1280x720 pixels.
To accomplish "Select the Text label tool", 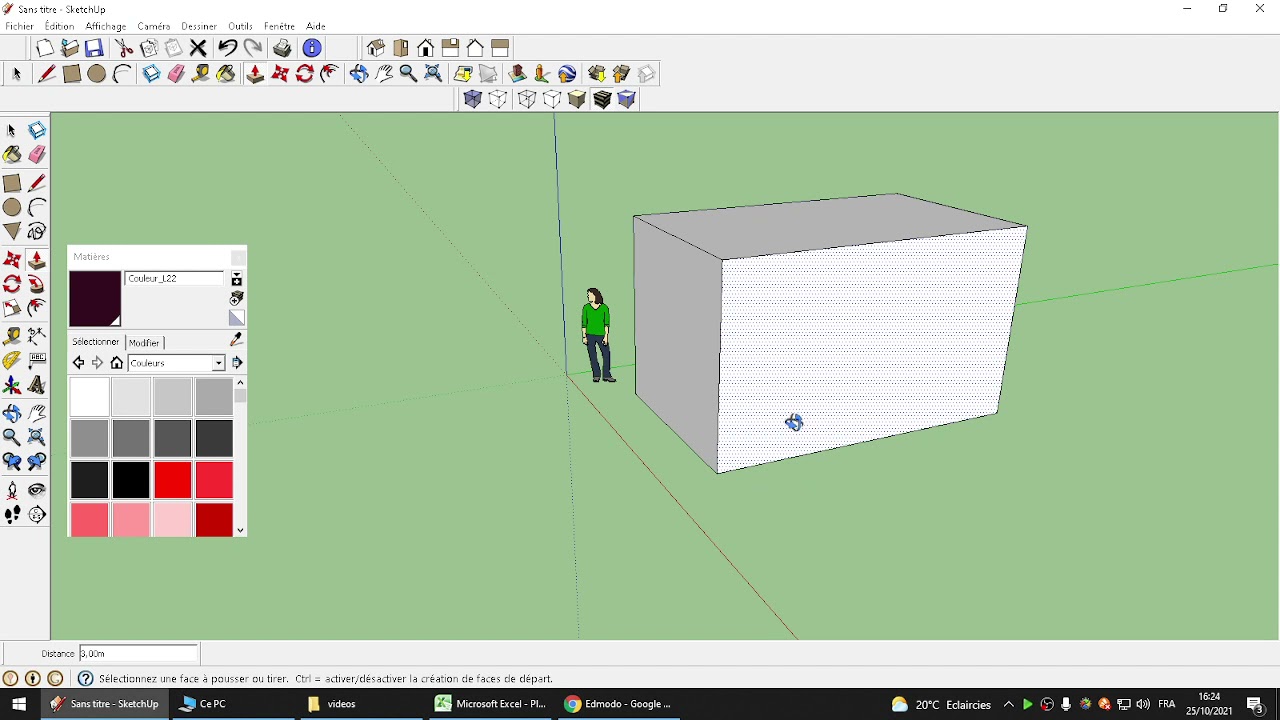I will pyautogui.click(x=37, y=361).
